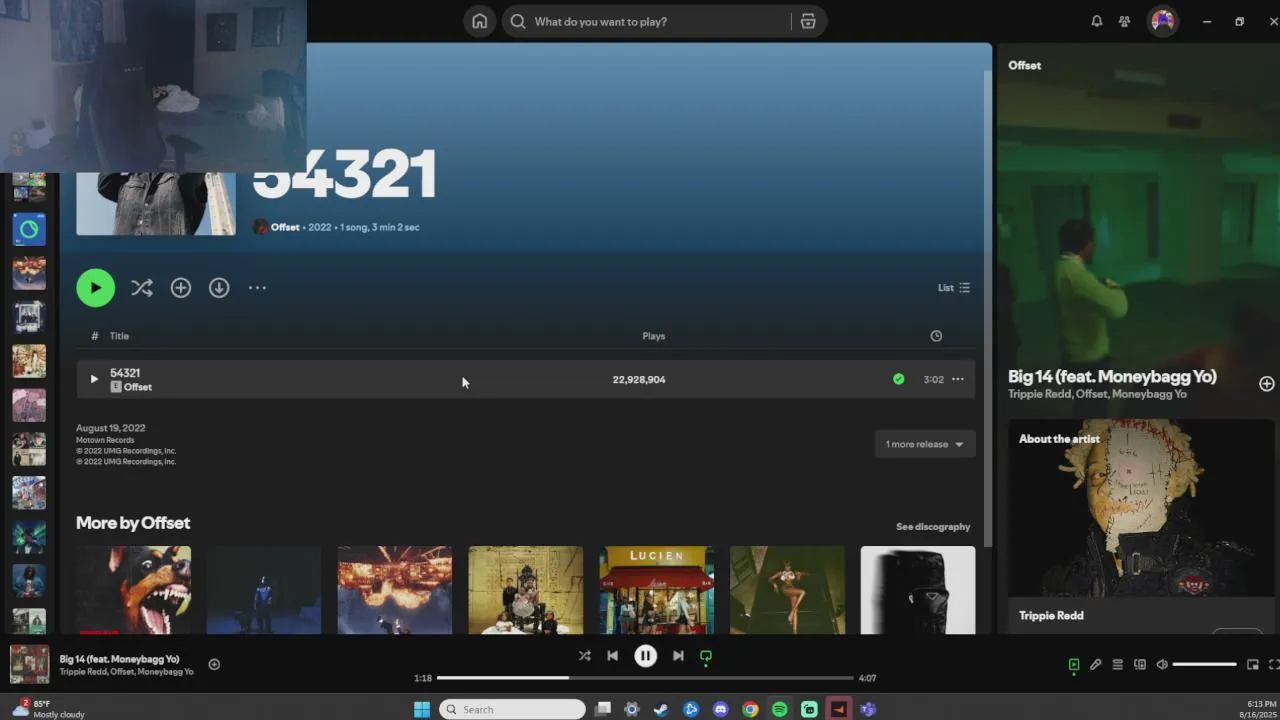This screenshot has height=720, width=1280.
Task: Download the 54321 album
Action: tap(219, 288)
